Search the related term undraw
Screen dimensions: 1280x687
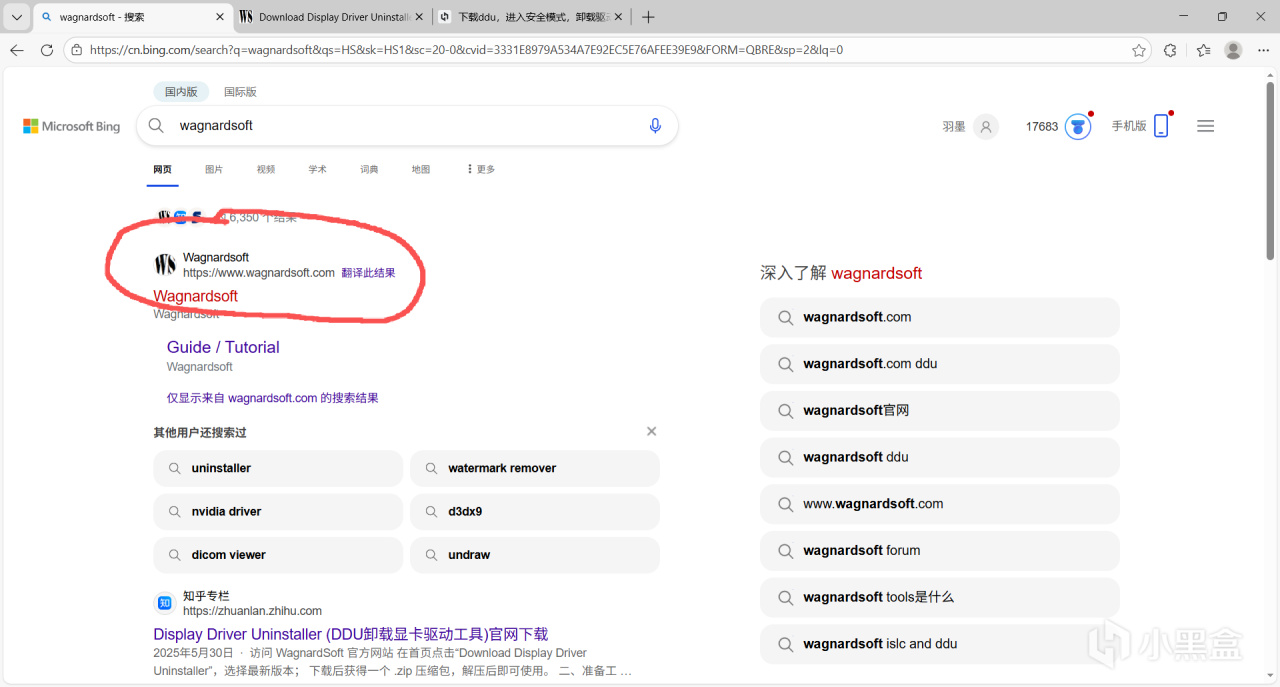535,555
